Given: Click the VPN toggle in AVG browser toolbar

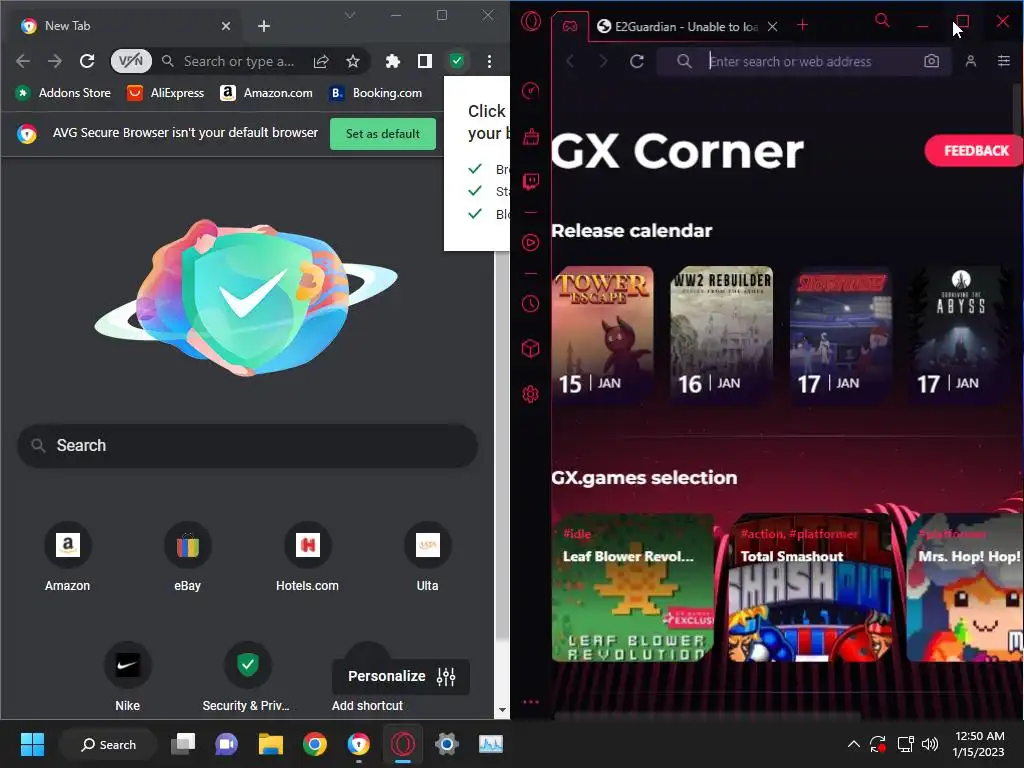Looking at the screenshot, I should click(131, 61).
